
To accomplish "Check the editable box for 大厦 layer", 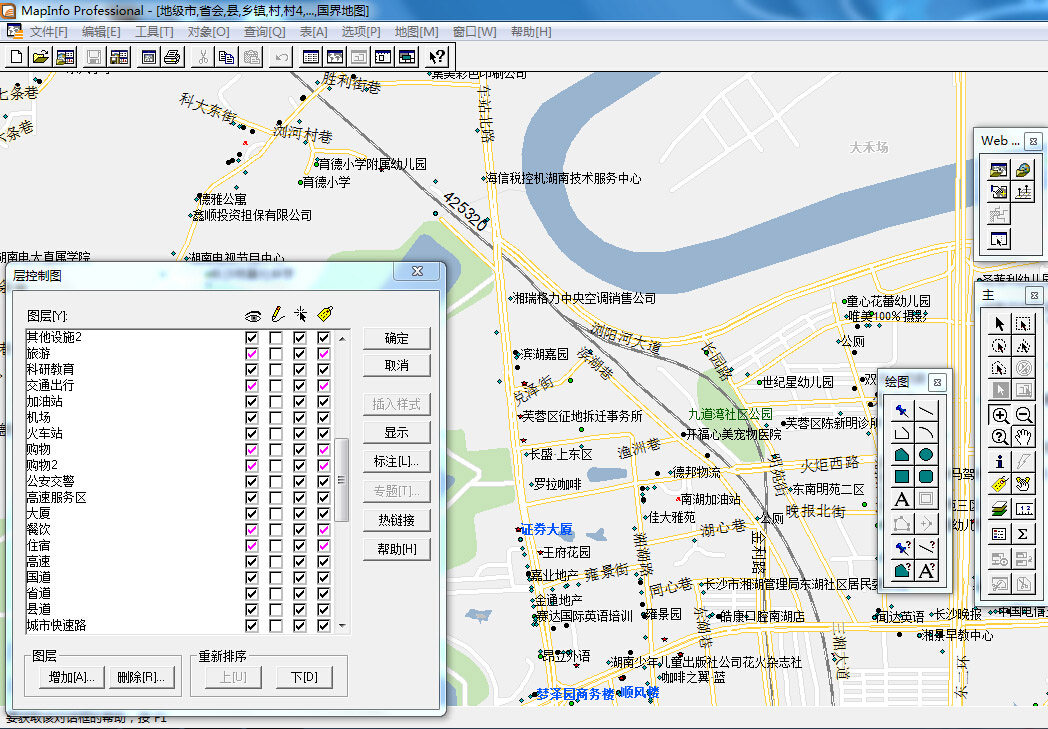I will pyautogui.click(x=275, y=511).
